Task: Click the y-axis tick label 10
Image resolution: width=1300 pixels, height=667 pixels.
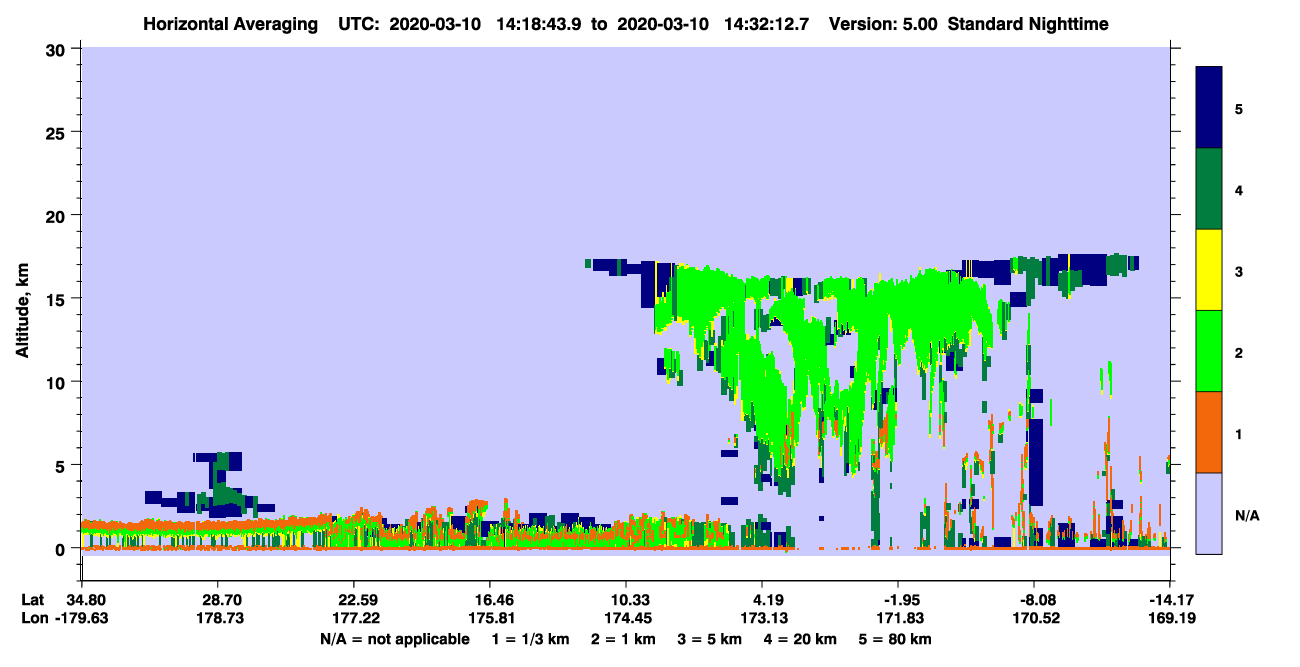Action: pyautogui.click(x=58, y=382)
